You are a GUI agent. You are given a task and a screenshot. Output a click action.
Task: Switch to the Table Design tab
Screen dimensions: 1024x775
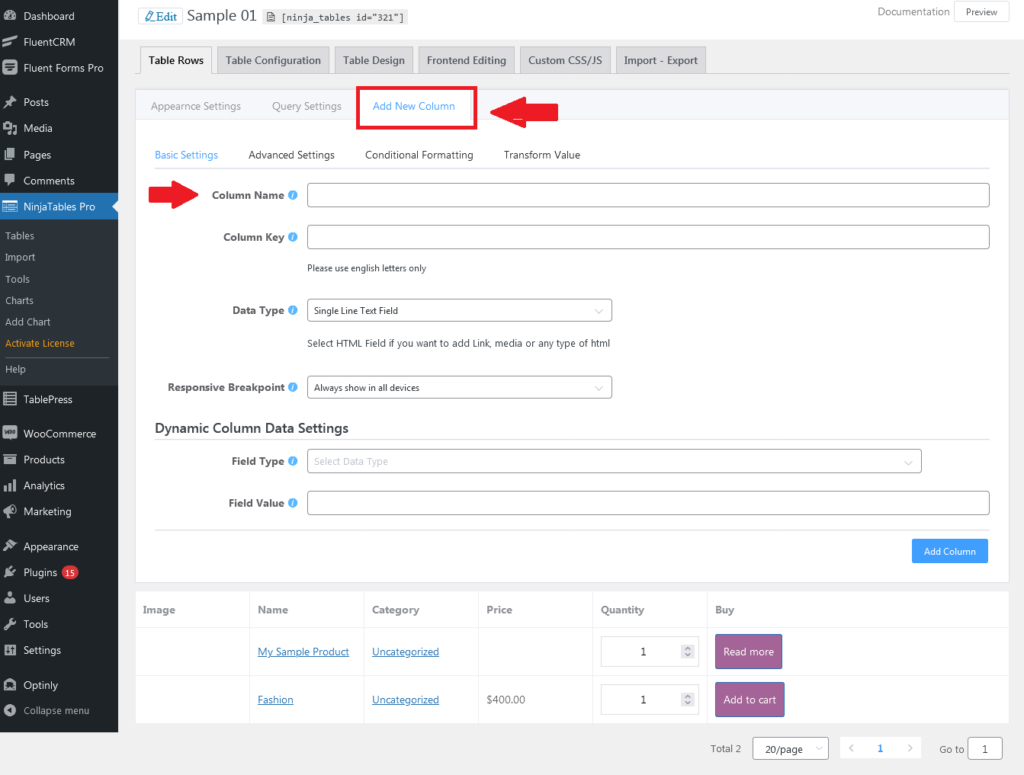(373, 60)
